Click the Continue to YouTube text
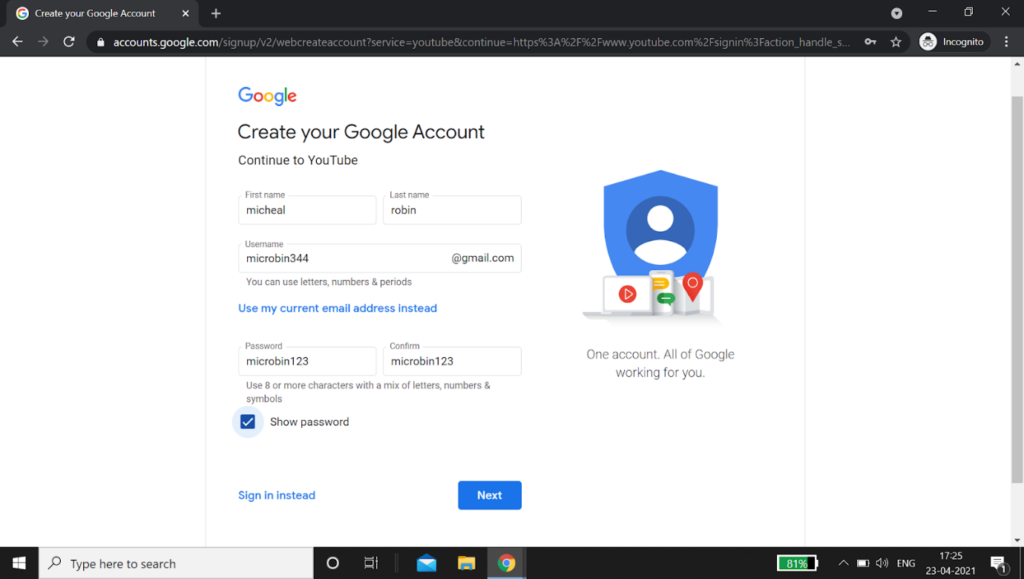 tap(298, 160)
